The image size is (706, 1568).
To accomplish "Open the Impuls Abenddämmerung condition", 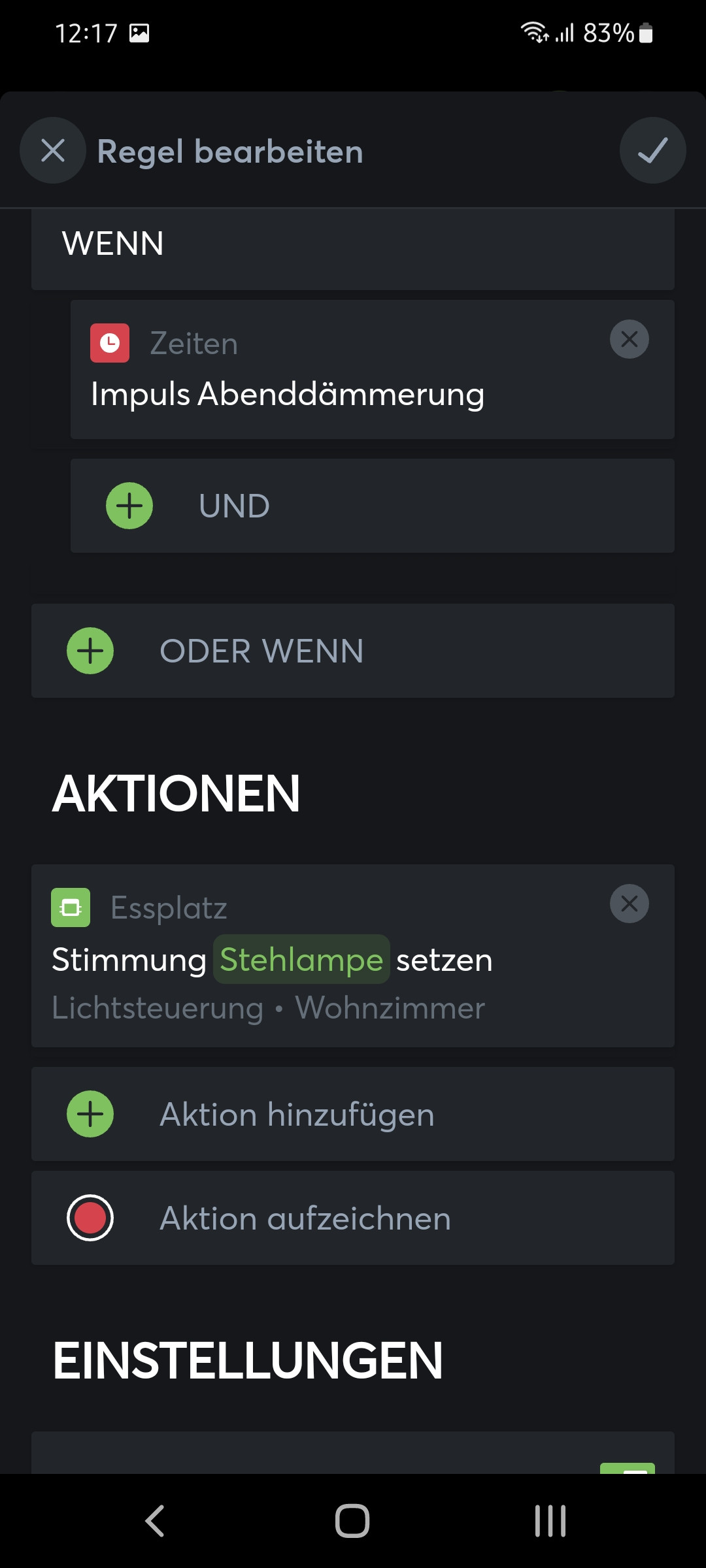I will tap(288, 395).
